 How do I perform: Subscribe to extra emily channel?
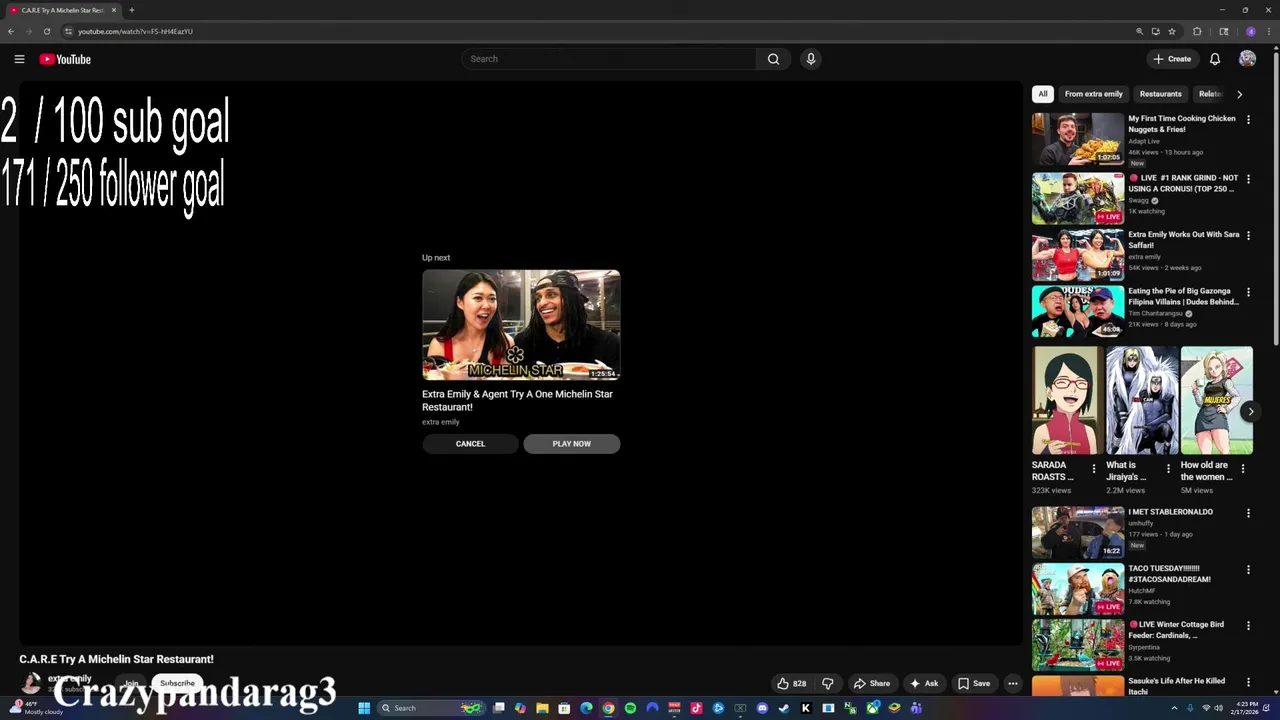(177, 683)
